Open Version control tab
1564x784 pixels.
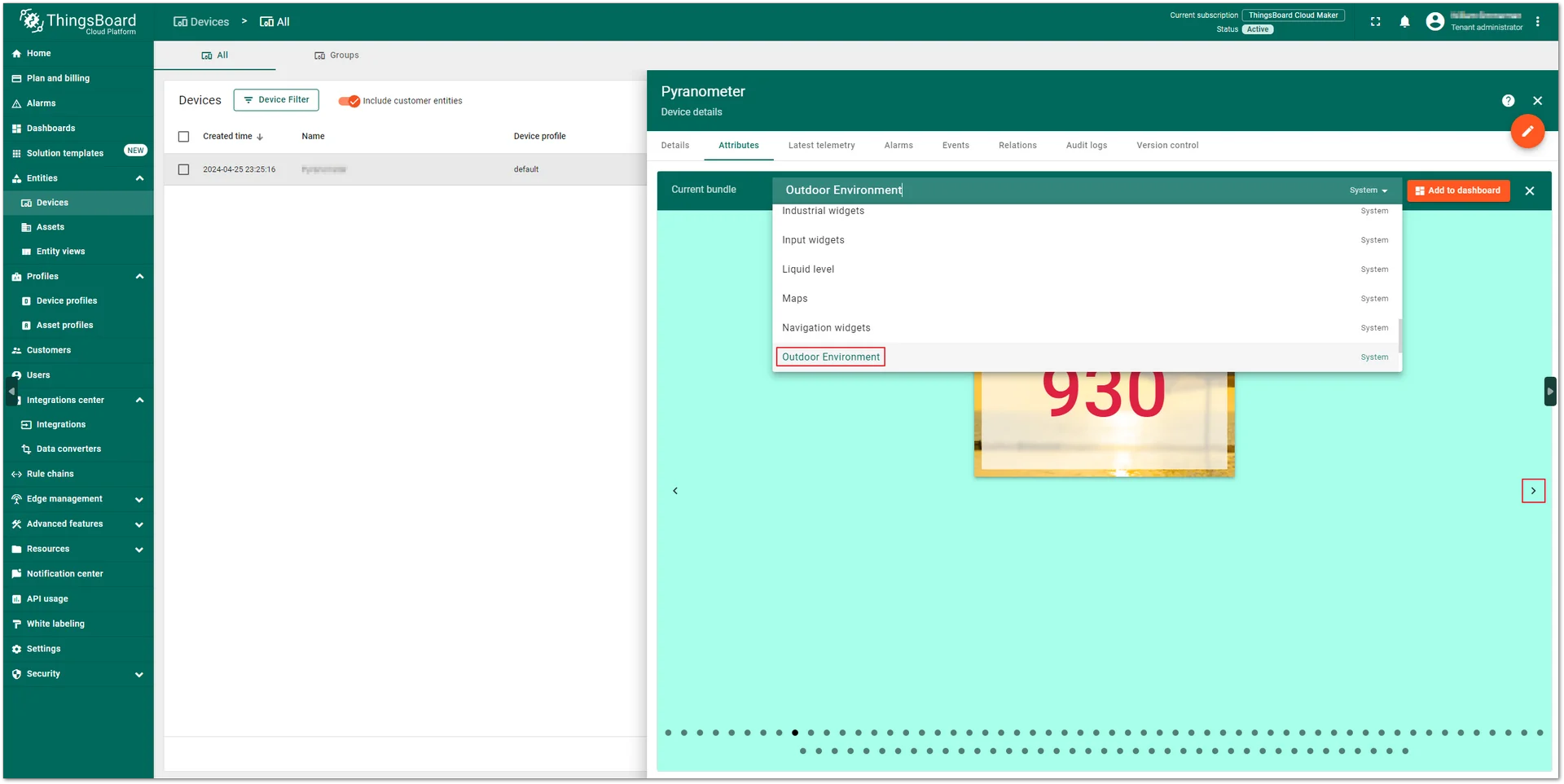click(x=1167, y=146)
